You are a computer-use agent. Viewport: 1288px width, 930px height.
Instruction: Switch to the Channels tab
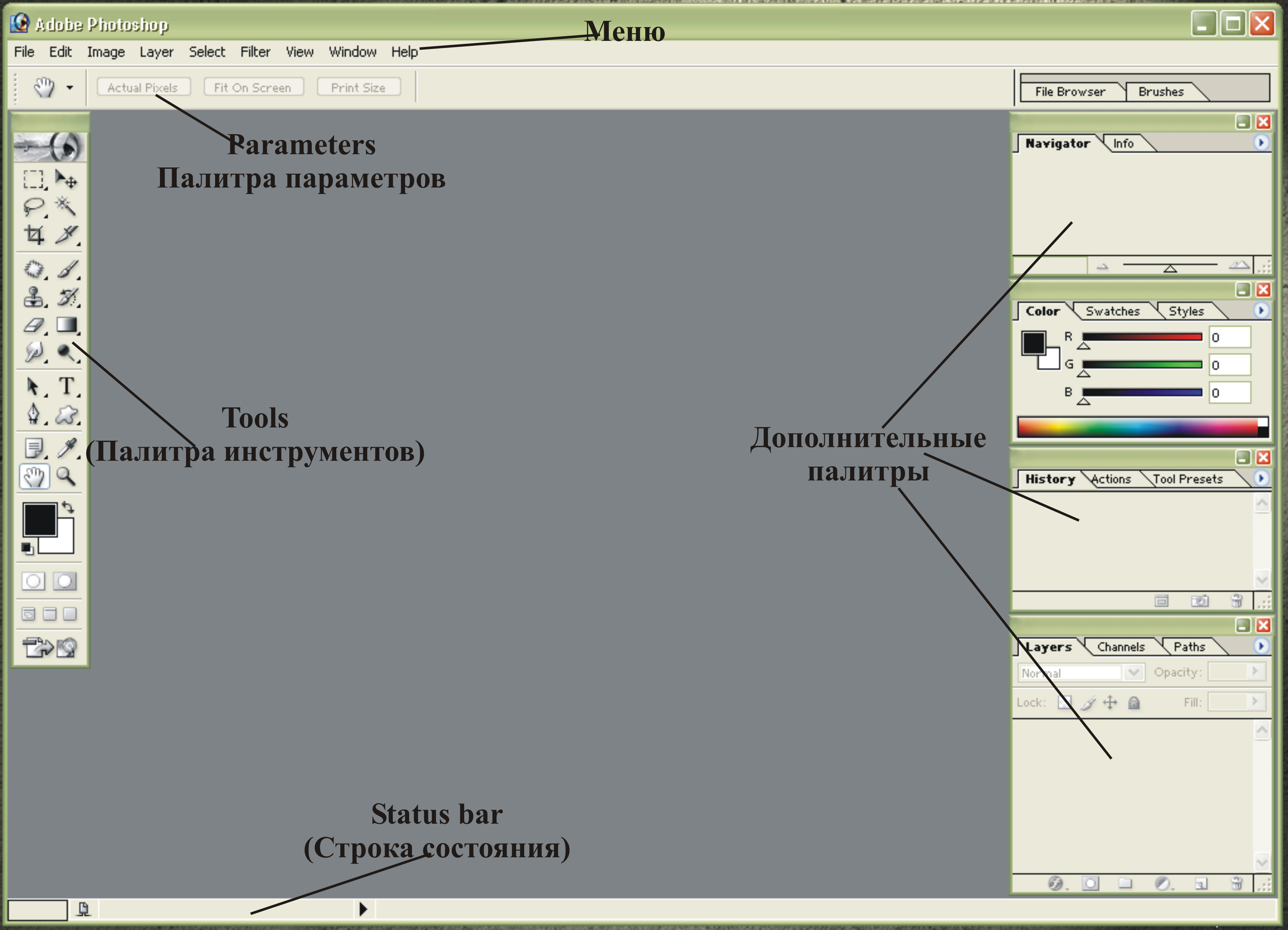pos(1120,647)
